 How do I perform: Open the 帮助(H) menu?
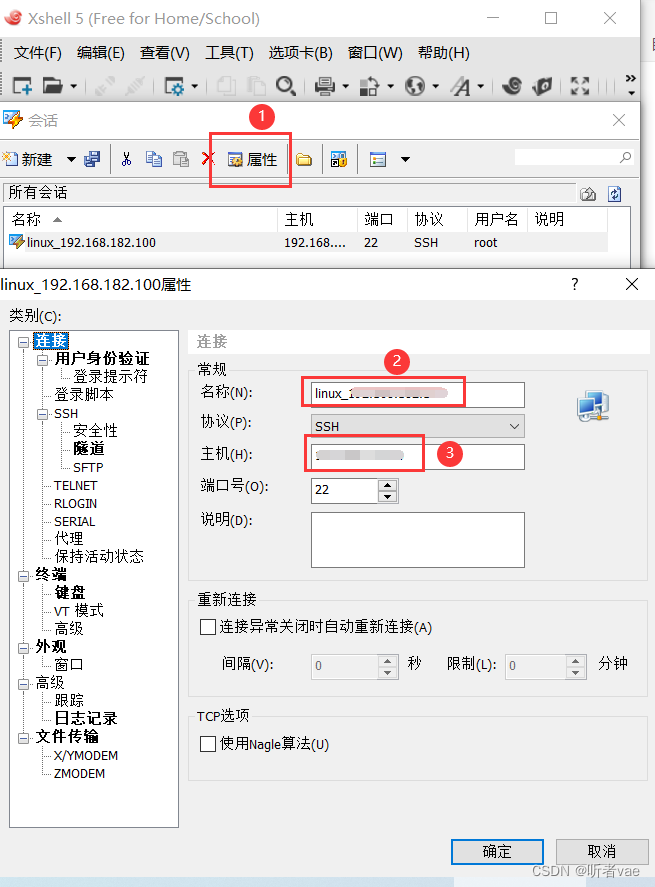pos(443,53)
